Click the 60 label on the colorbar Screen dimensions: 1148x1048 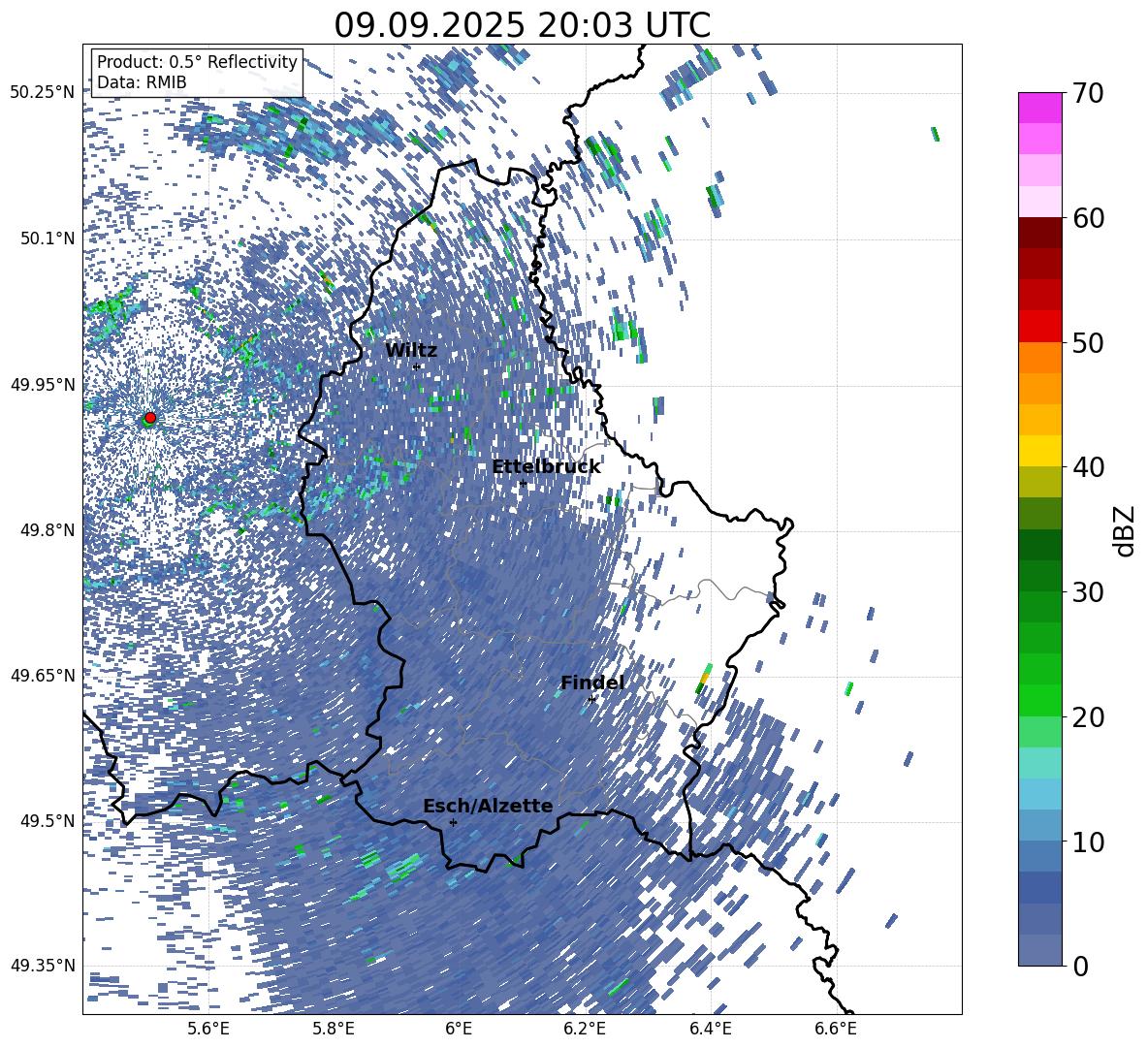click(x=1088, y=217)
